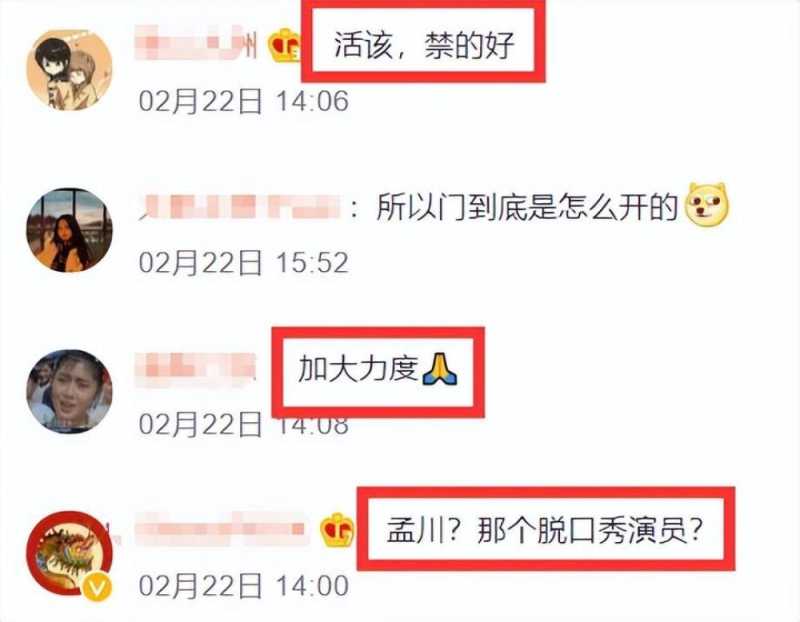The width and height of the screenshot is (800, 622).
Task: Click the blurred username of second commenter
Action: pyautogui.click(x=239, y=207)
